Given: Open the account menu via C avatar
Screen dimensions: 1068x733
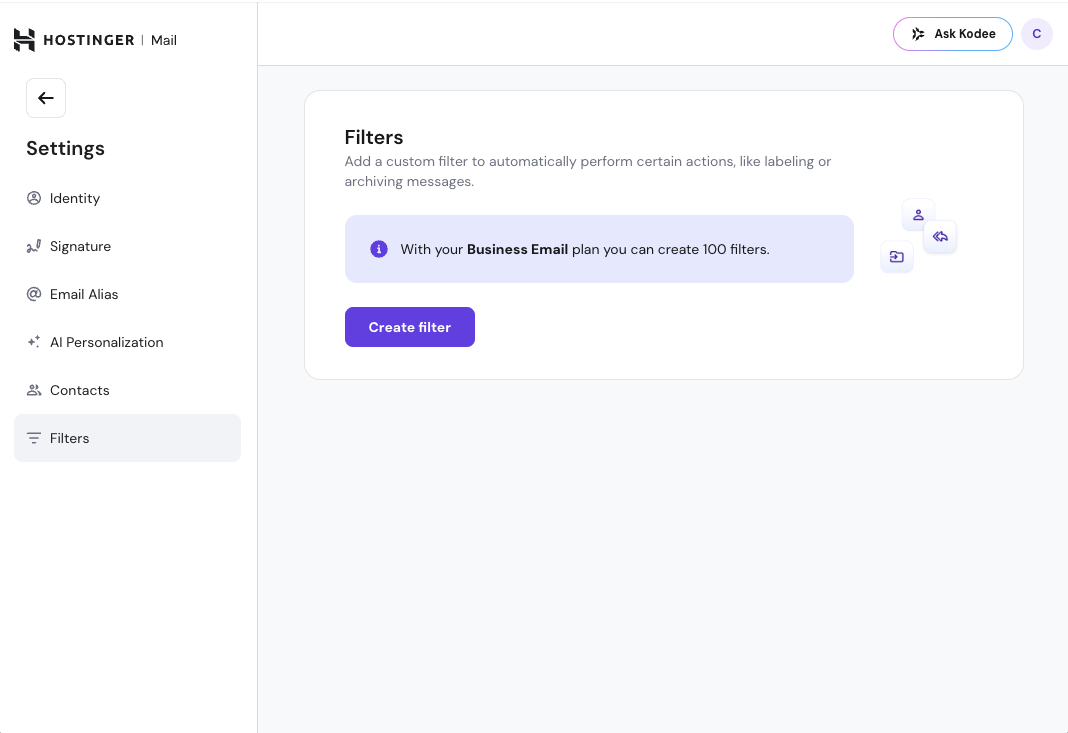Looking at the screenshot, I should pyautogui.click(x=1036, y=34).
